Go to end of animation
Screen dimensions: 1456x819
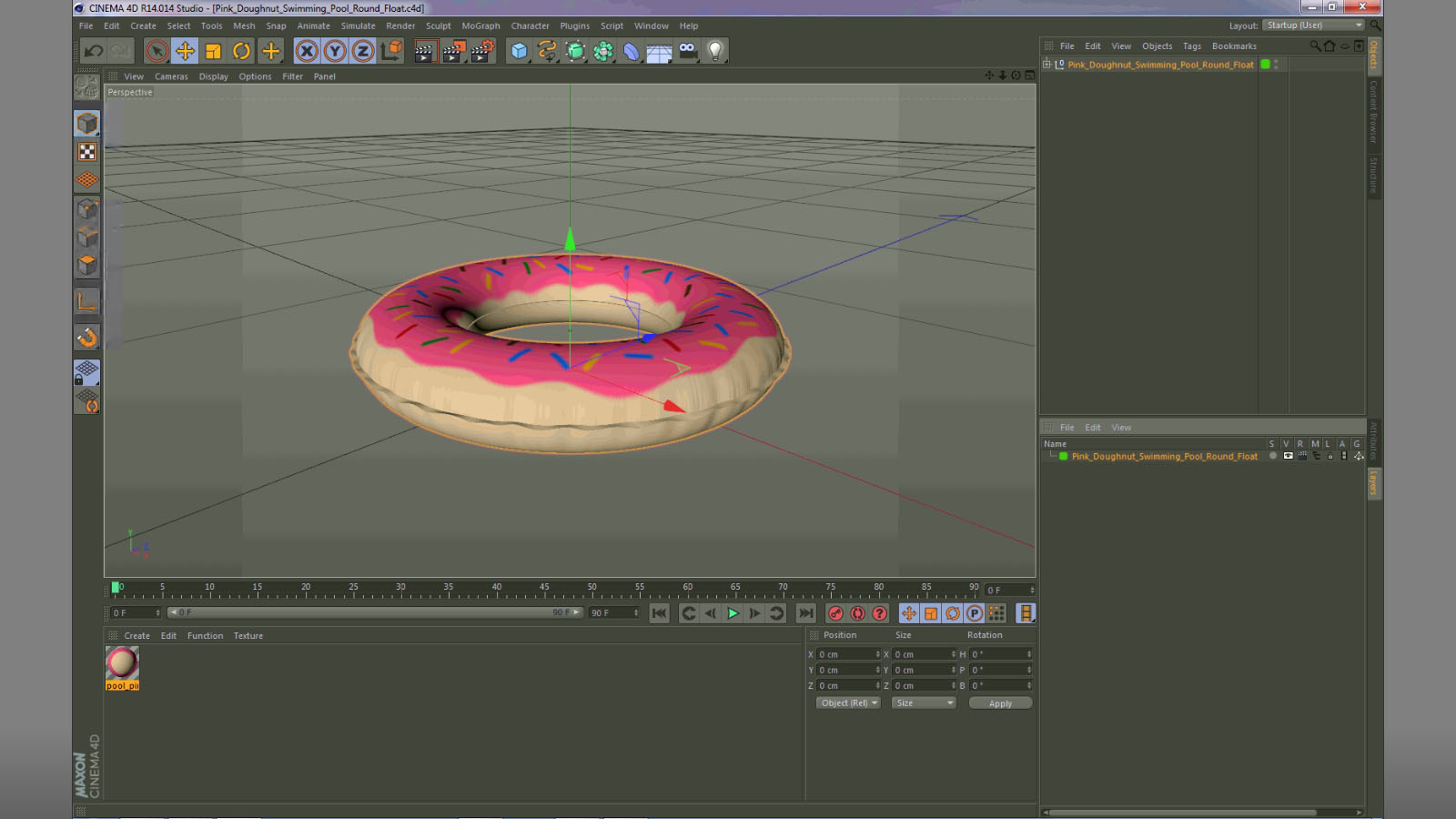coord(805,613)
